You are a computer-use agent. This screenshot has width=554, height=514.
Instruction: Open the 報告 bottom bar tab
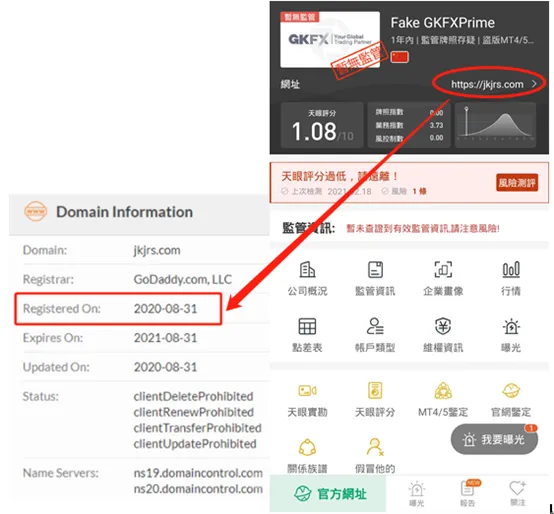tap(467, 494)
